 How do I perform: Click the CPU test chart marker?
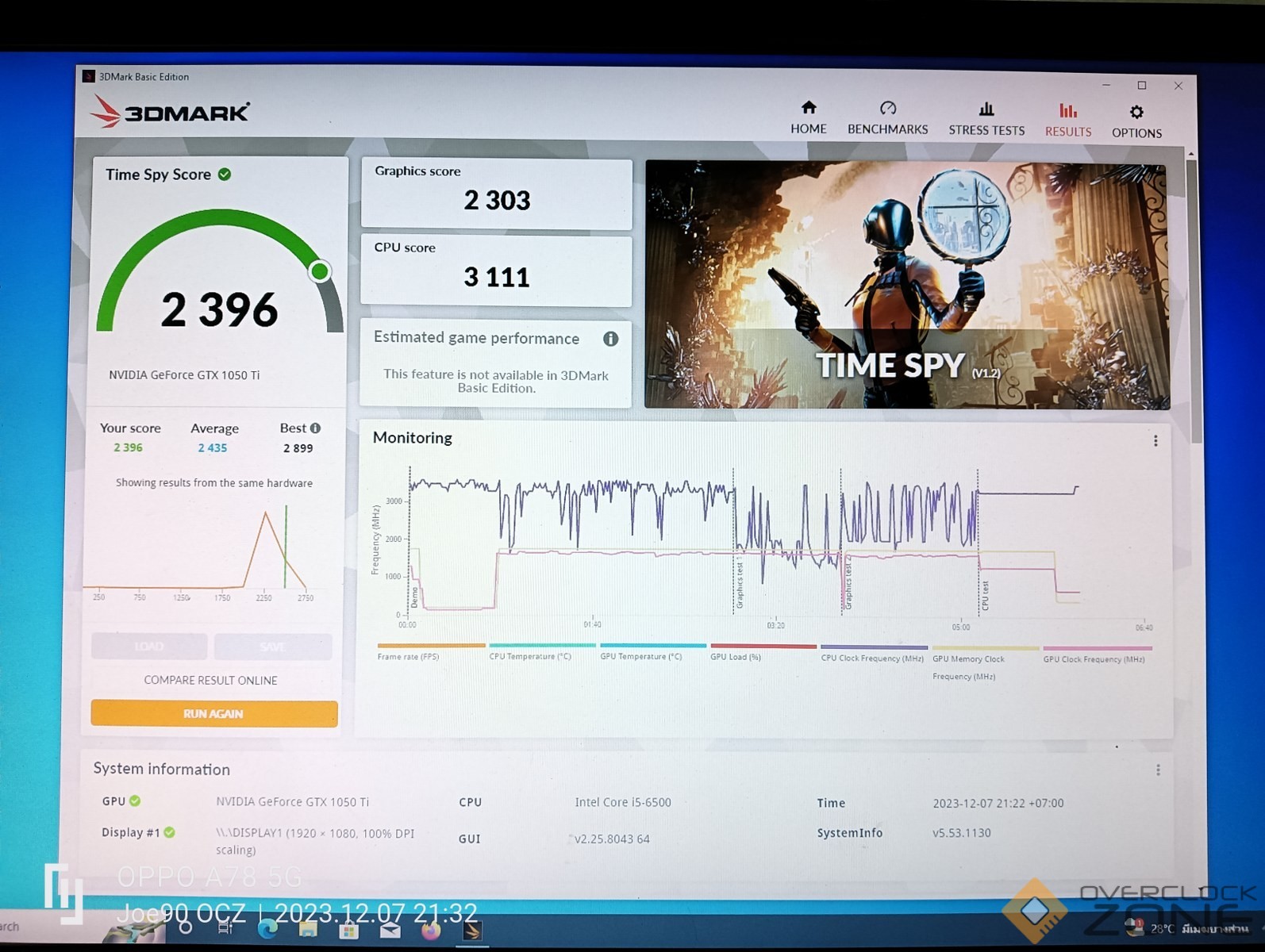pyautogui.click(x=985, y=595)
